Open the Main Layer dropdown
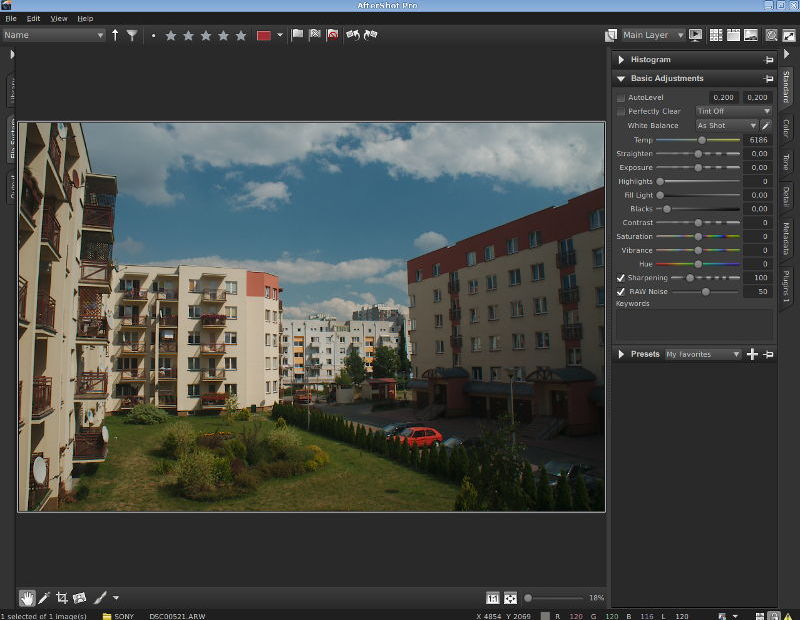Image resolution: width=802 pixels, height=620 pixels. click(x=653, y=35)
